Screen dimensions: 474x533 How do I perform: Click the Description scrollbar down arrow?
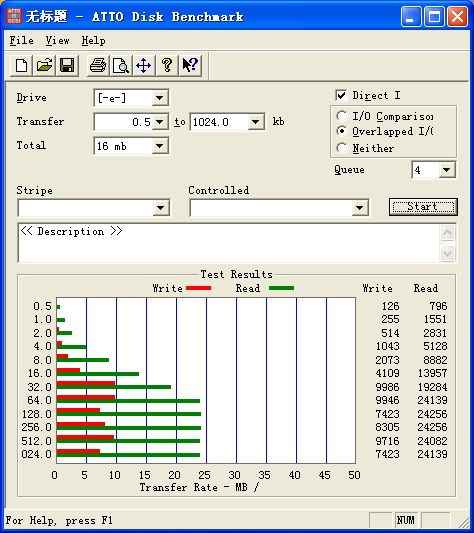[x=447, y=253]
